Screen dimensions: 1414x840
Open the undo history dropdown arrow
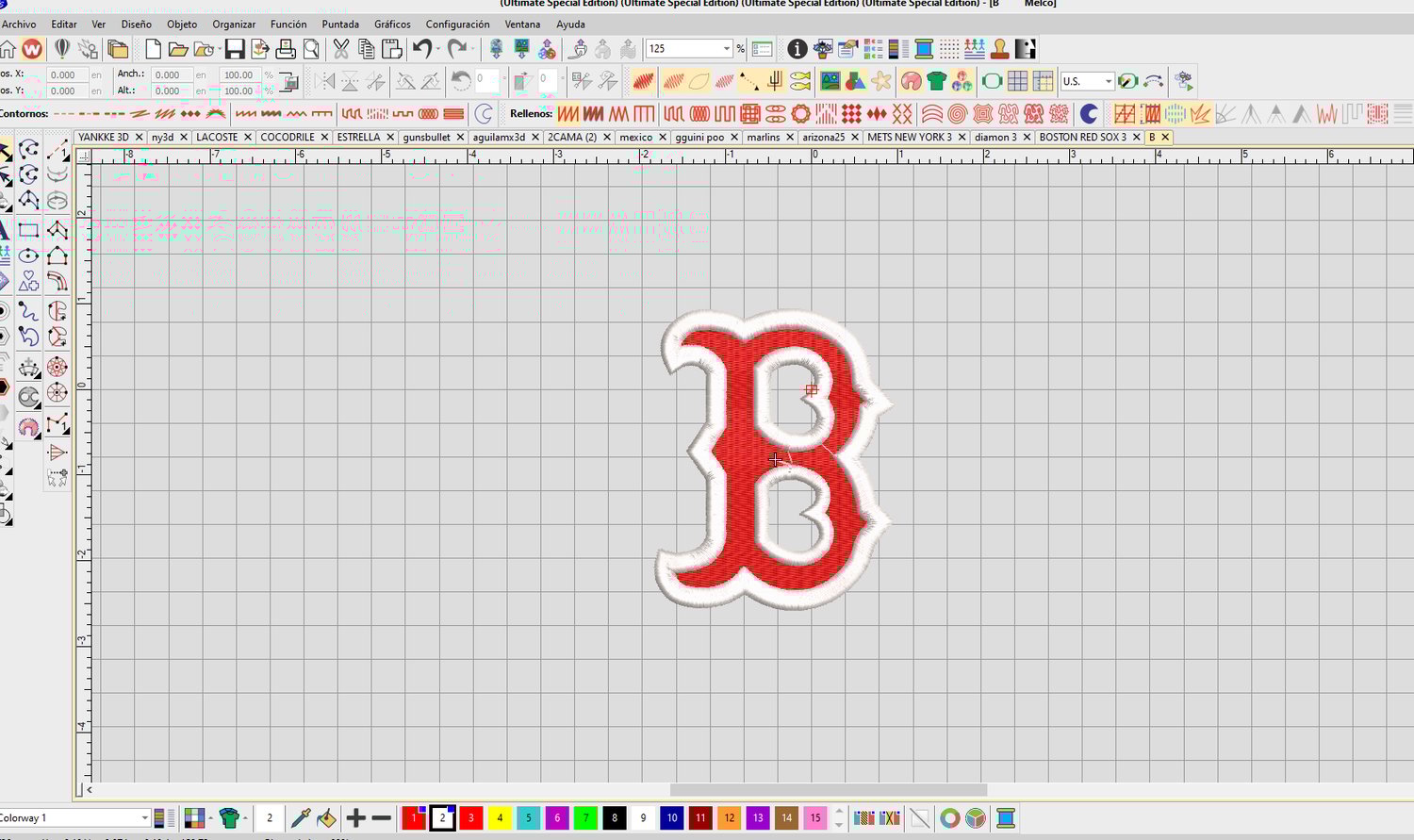pyautogui.click(x=437, y=49)
